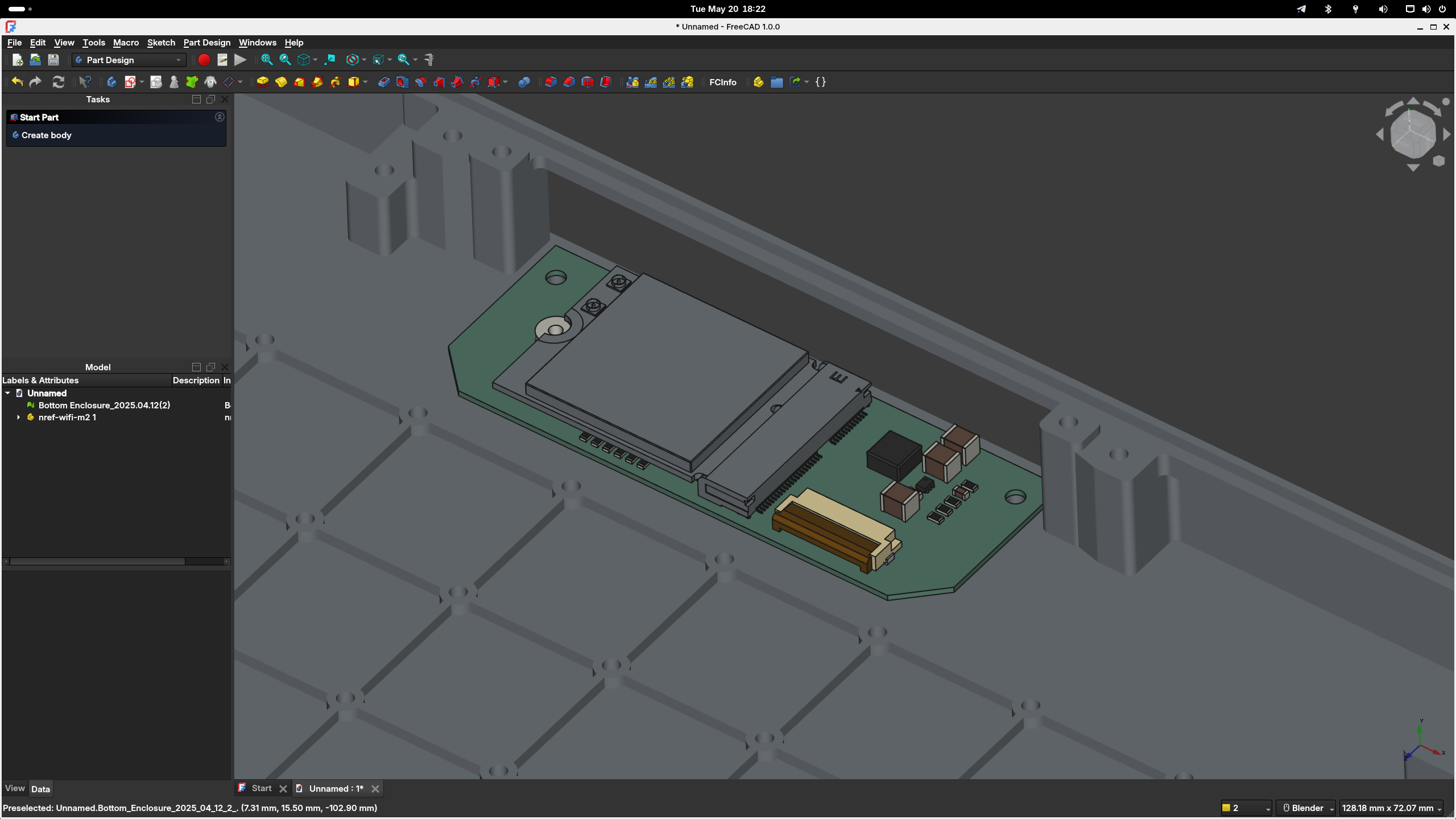Toggle Model panel title bar button
Image resolution: width=1456 pixels, height=819 pixels.
196,367
